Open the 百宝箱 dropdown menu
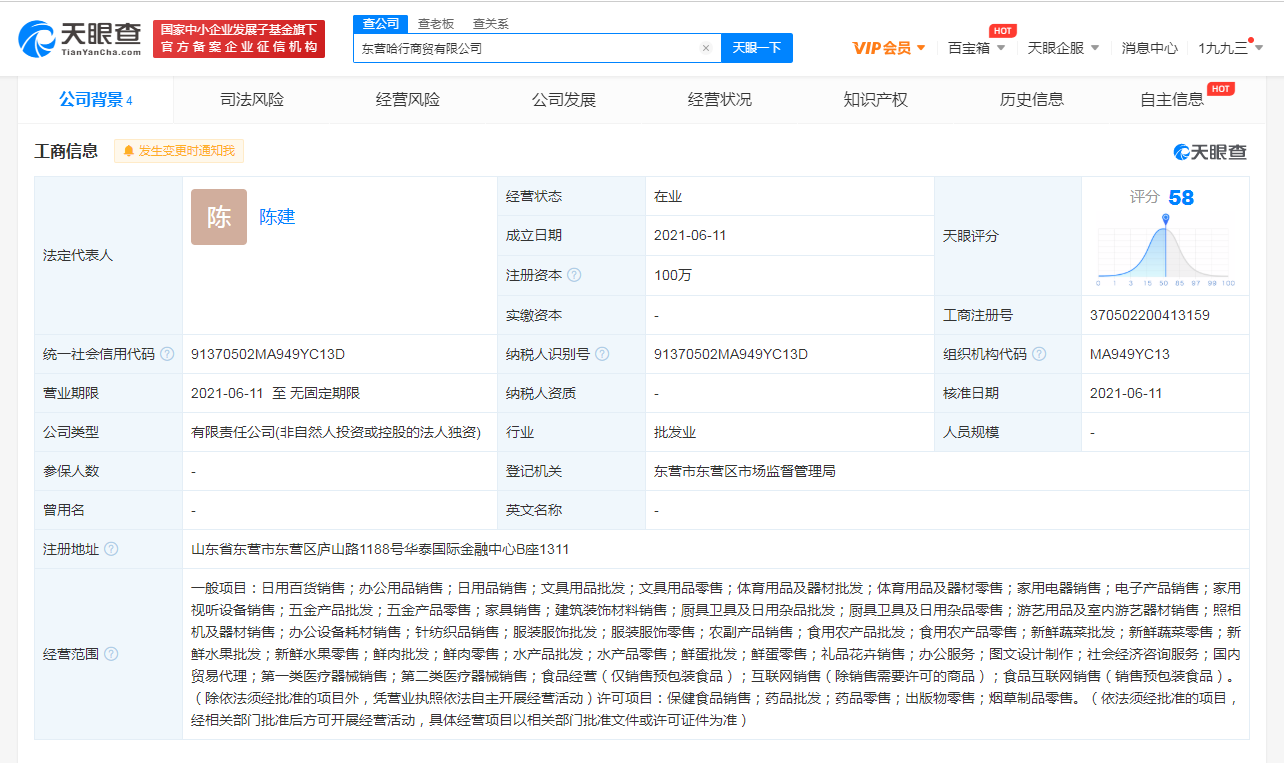1284x763 pixels. click(x=976, y=48)
